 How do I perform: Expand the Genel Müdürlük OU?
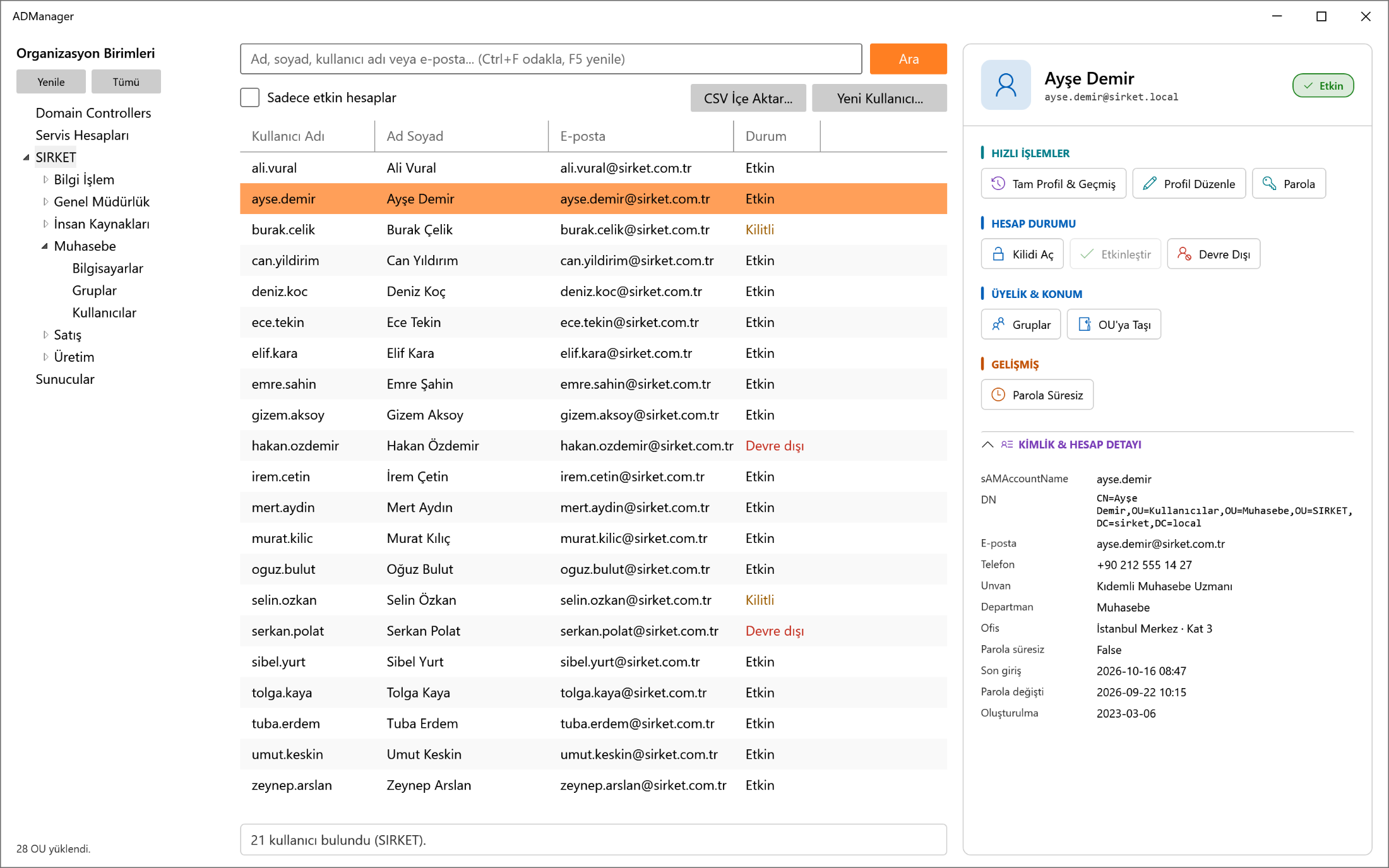(x=45, y=201)
